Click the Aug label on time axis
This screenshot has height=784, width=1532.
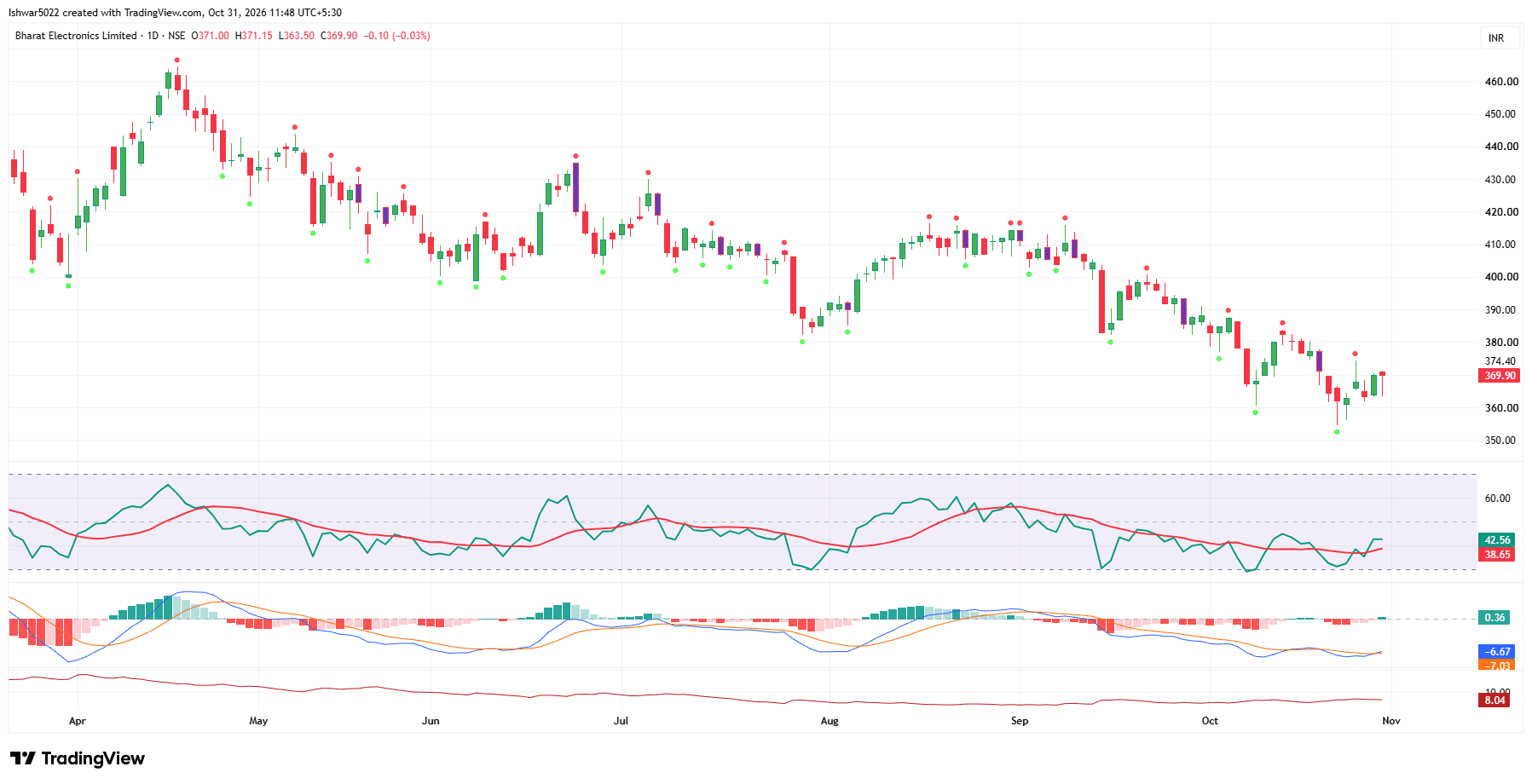(830, 721)
